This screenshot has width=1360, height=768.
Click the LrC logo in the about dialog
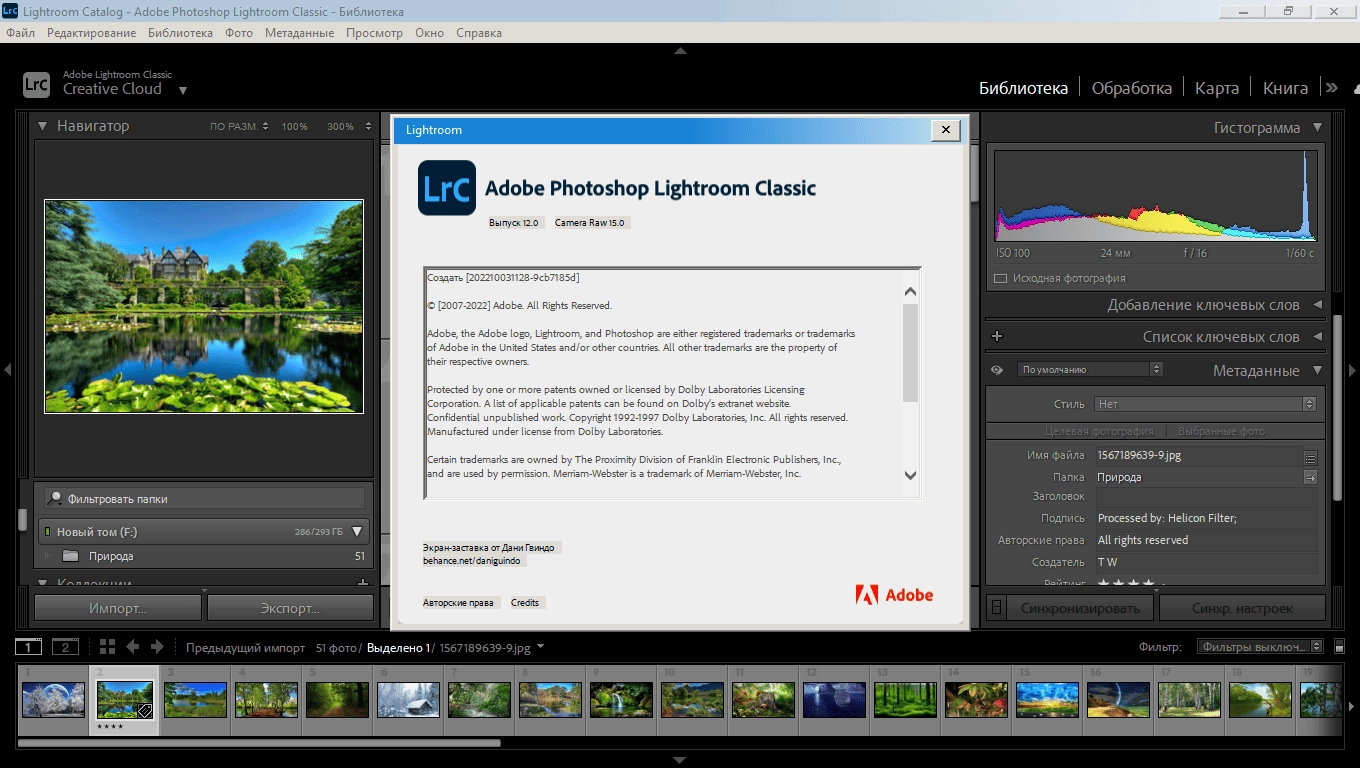point(447,188)
